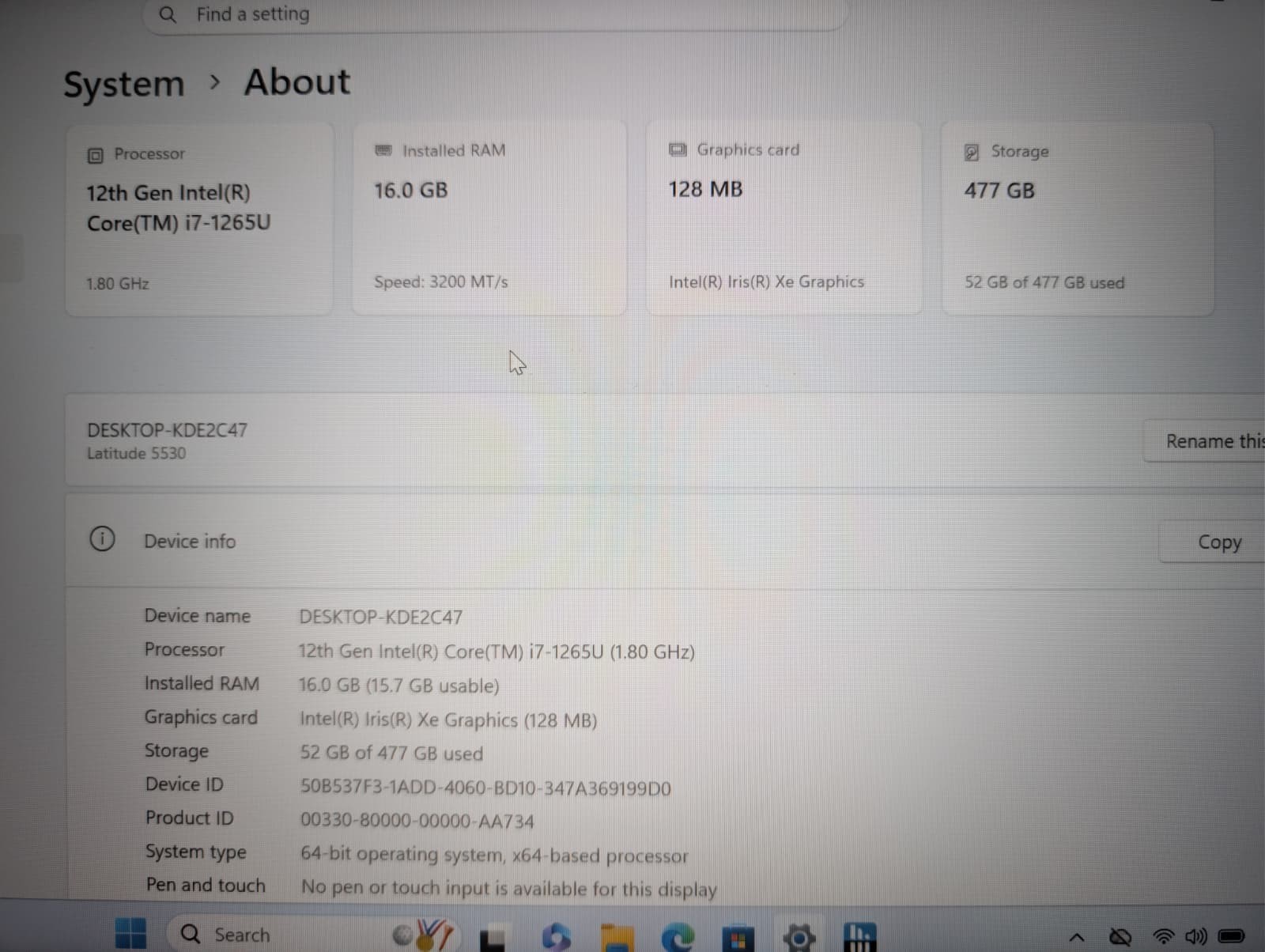The width and height of the screenshot is (1265, 952).
Task: Click the crossed-out cloud sync tray icon
Action: click(1120, 937)
